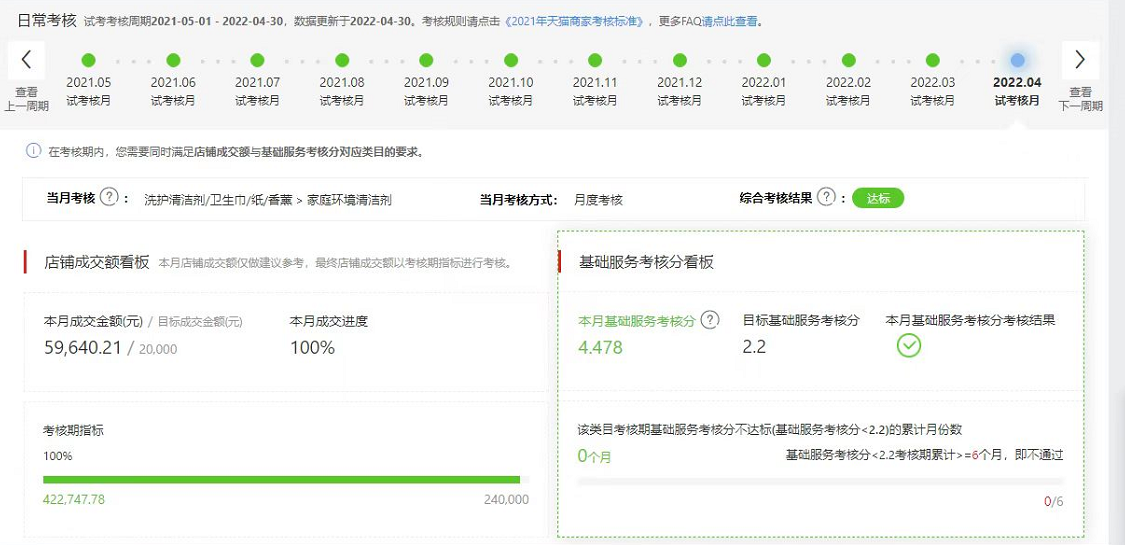The width and height of the screenshot is (1125, 545).
Task: Click the category path 家庭环境清洁剂 text
Action: [x=349, y=200]
